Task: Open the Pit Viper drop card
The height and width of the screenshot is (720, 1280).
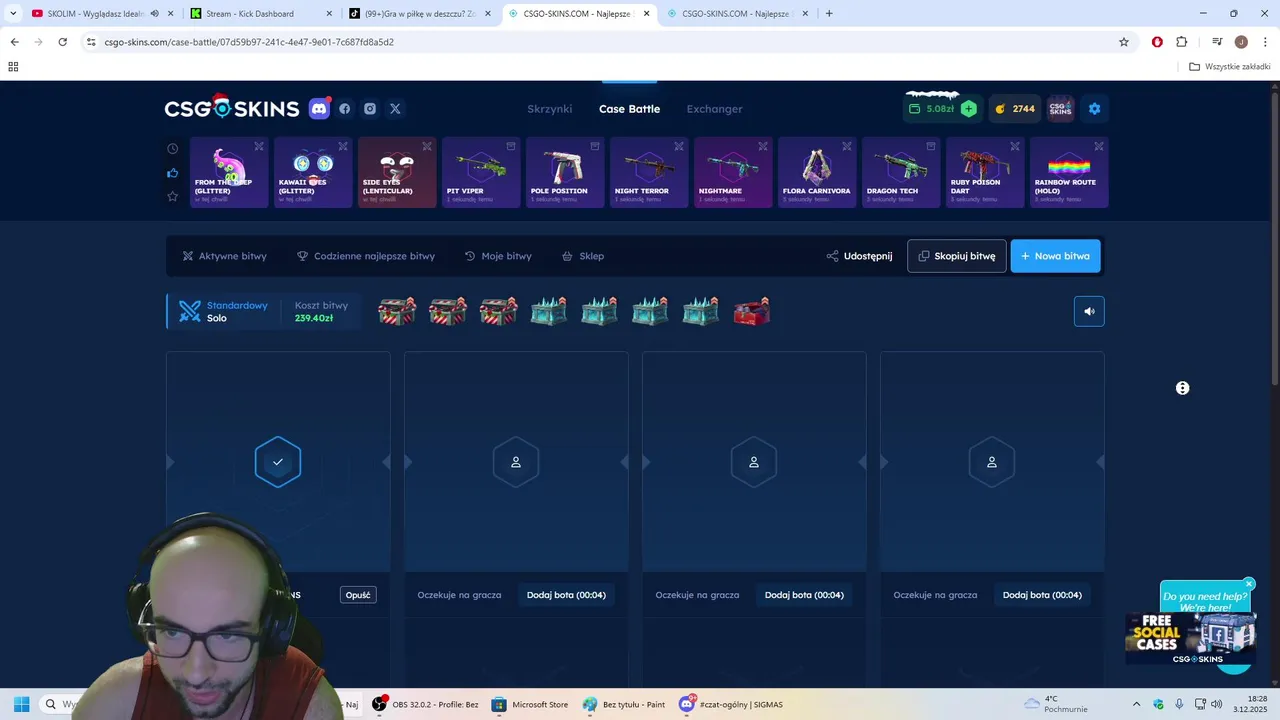Action: tap(481, 172)
